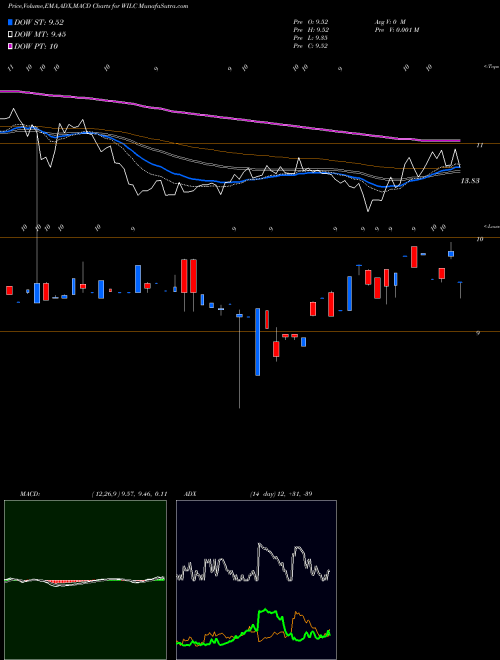Click the 13.83 price label
Screen dimensions: 500x660
tap(470, 181)
